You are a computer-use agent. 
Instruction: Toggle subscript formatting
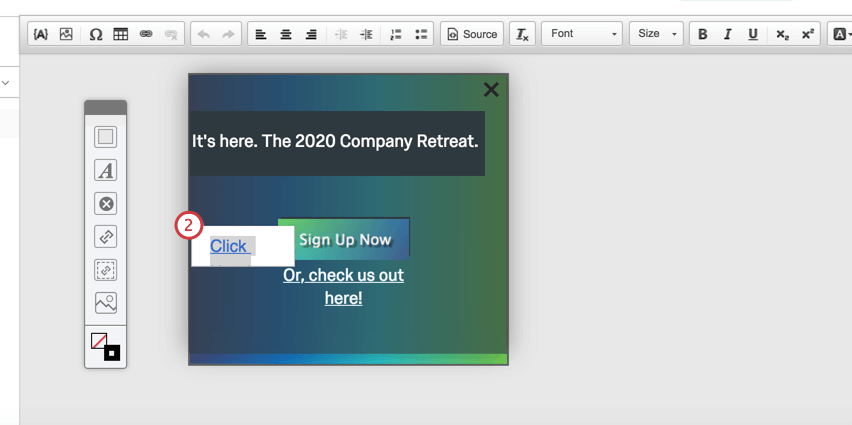pos(782,34)
